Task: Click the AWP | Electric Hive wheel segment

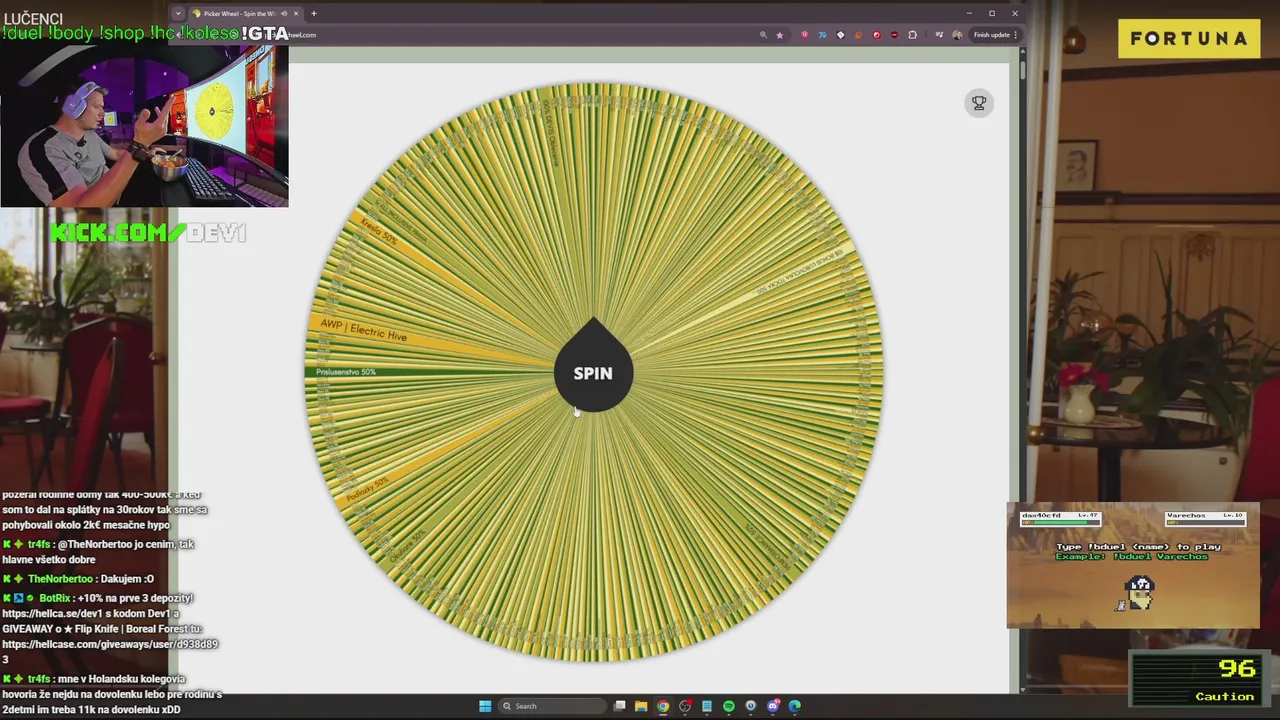Action: coord(364,330)
